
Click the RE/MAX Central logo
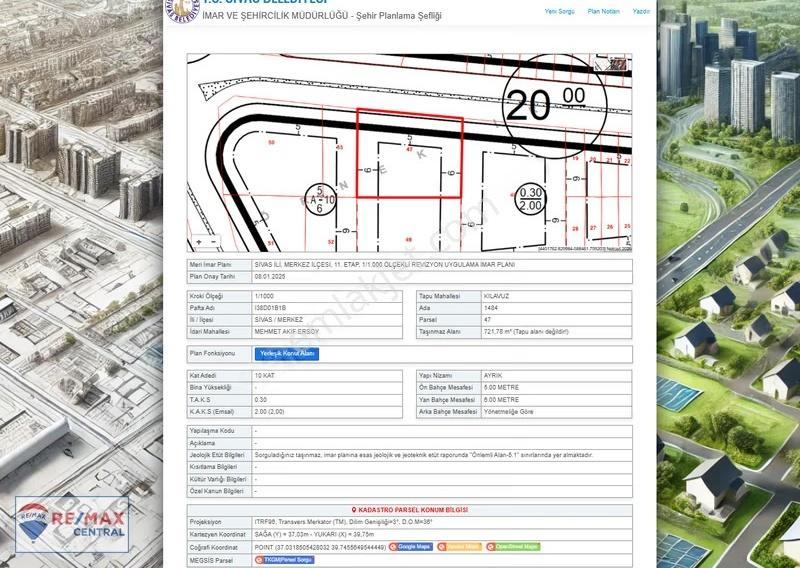pos(72,525)
